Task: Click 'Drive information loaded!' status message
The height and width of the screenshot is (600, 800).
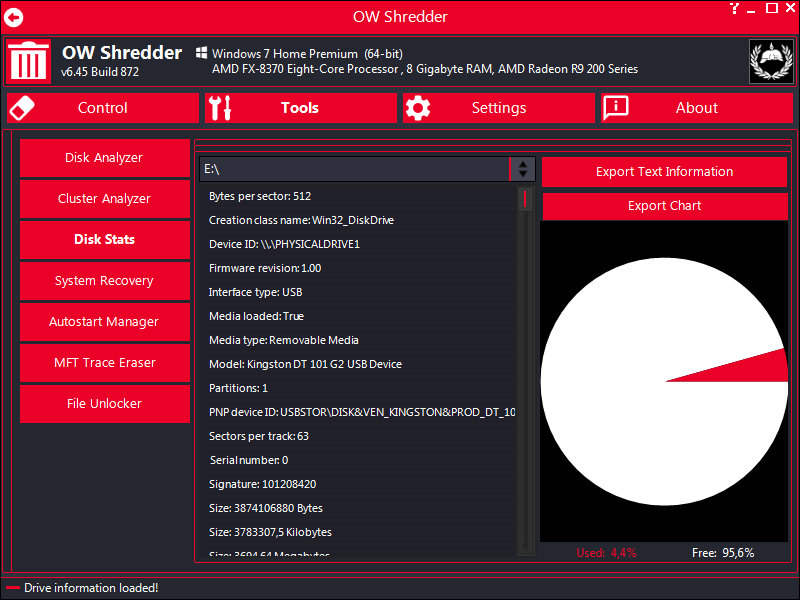Action: [91, 588]
